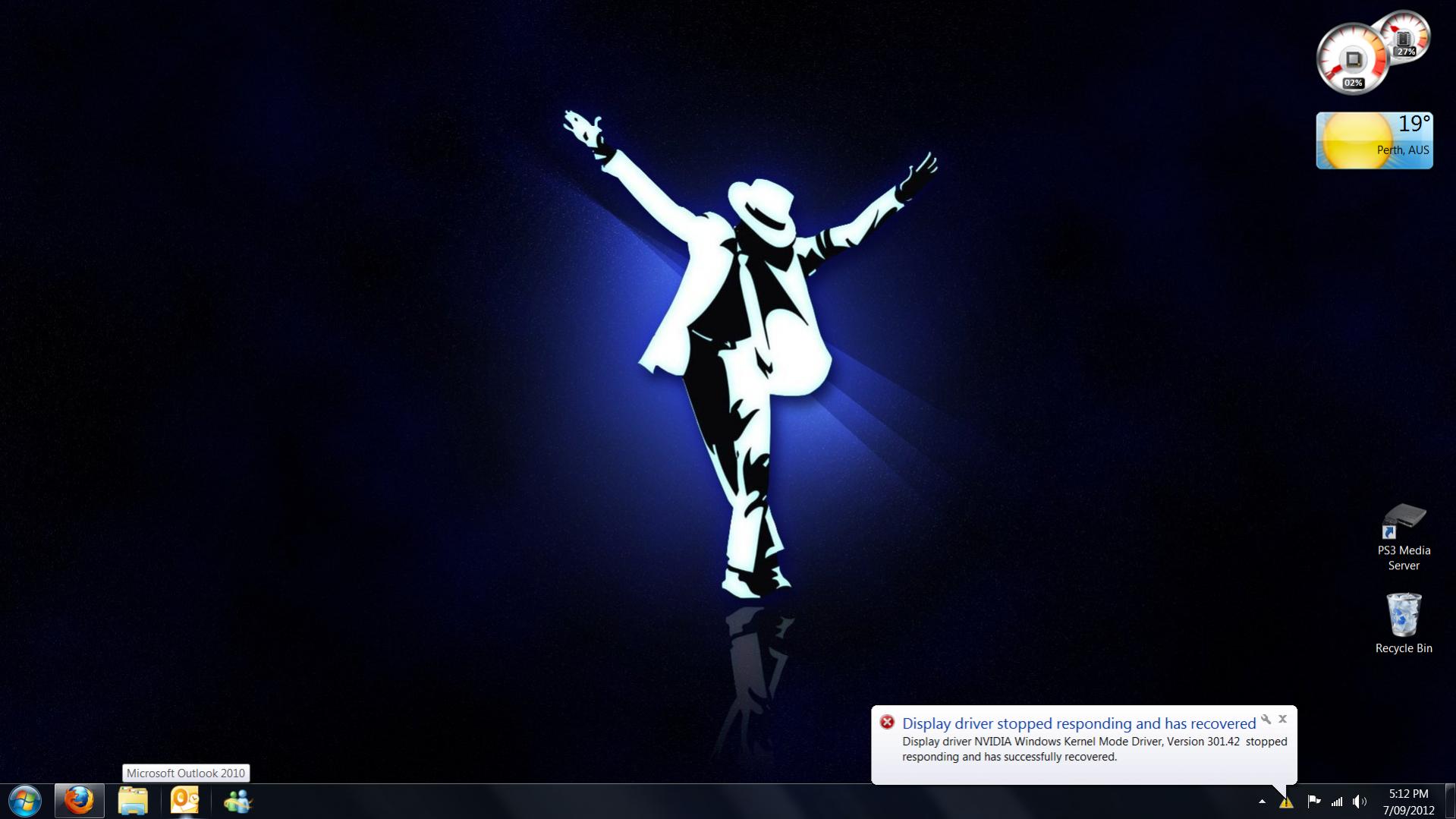
Task: Show hidden system tray icons
Action: tap(1262, 802)
